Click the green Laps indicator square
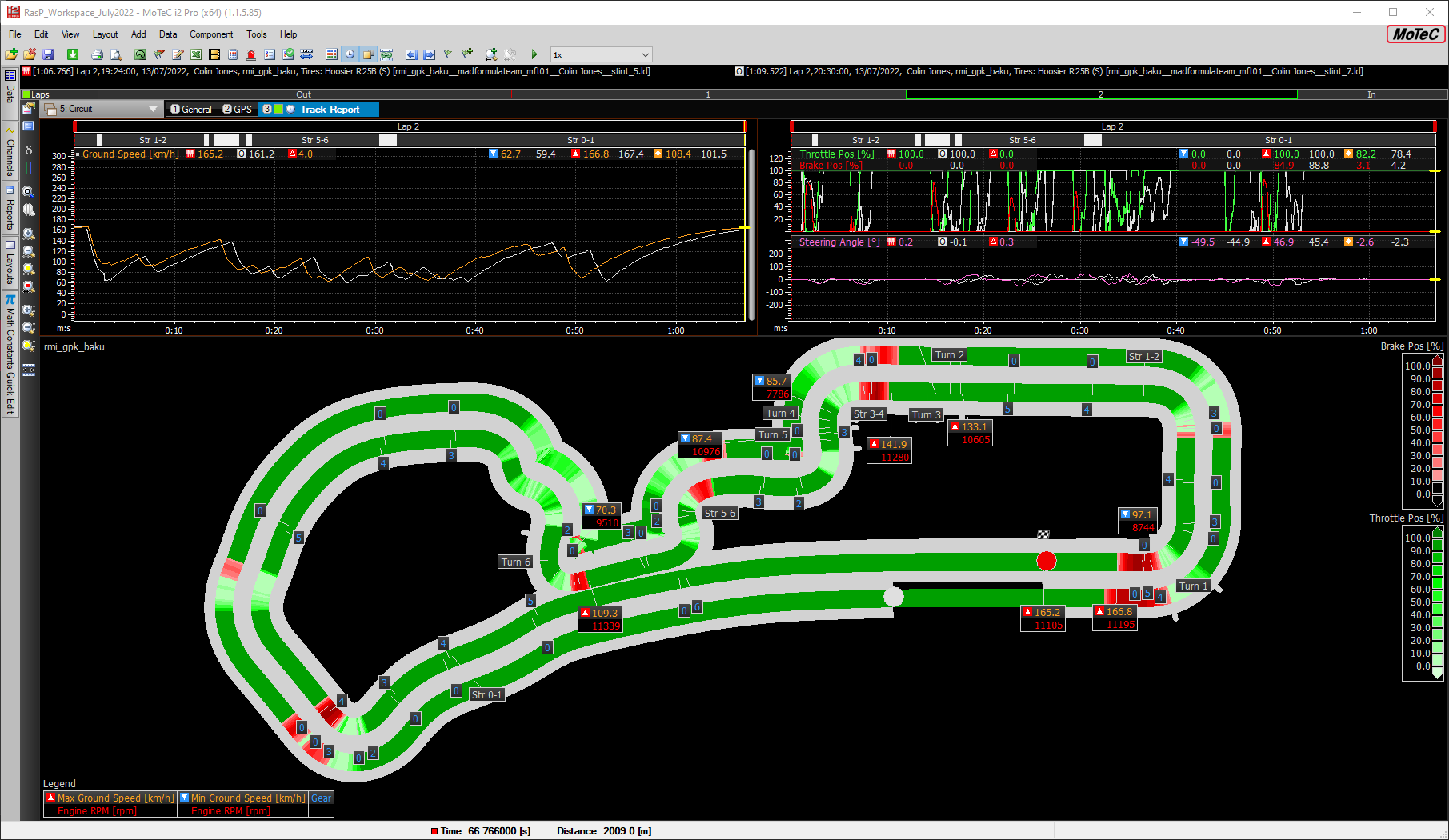This screenshot has height=840, width=1449. click(x=26, y=94)
